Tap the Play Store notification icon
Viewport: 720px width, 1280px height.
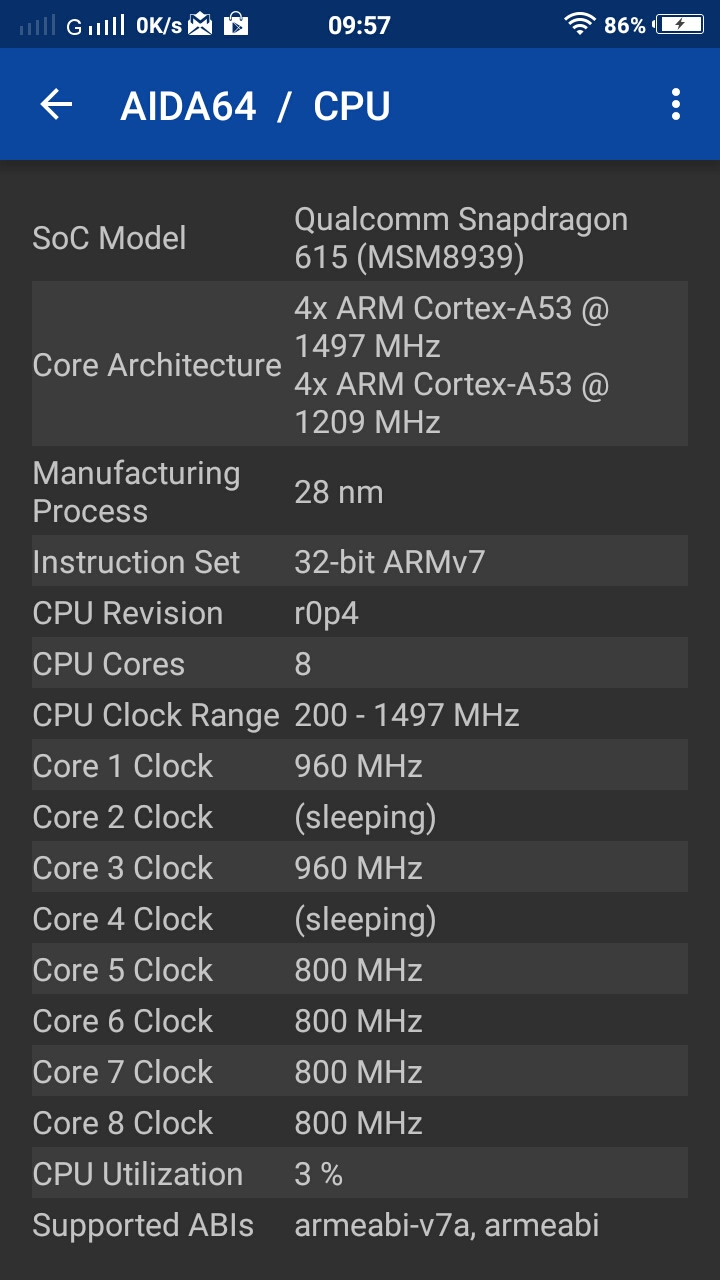pos(235,24)
